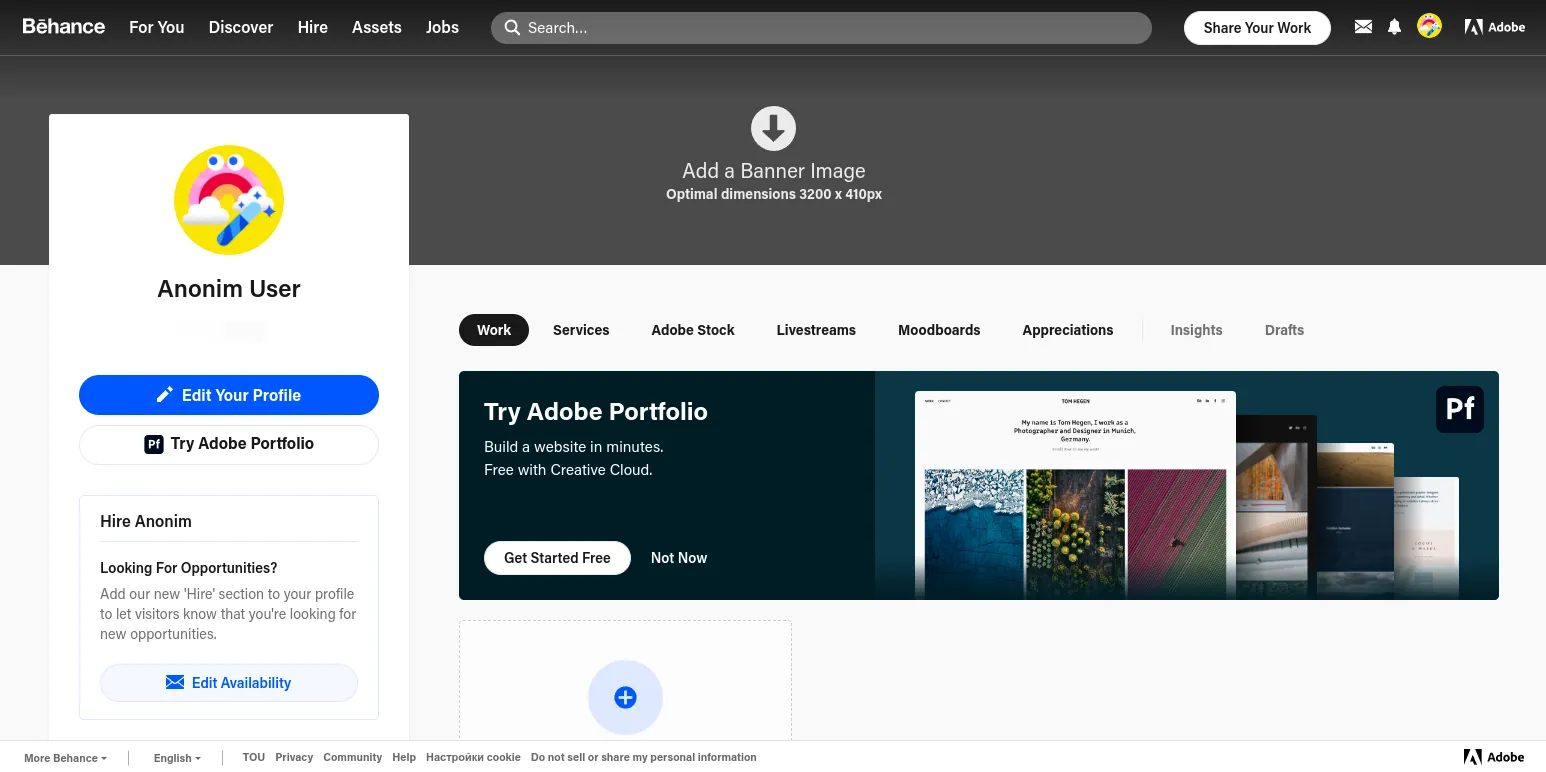
Task: Open the user avatar menu in header
Action: pyautogui.click(x=1430, y=27)
